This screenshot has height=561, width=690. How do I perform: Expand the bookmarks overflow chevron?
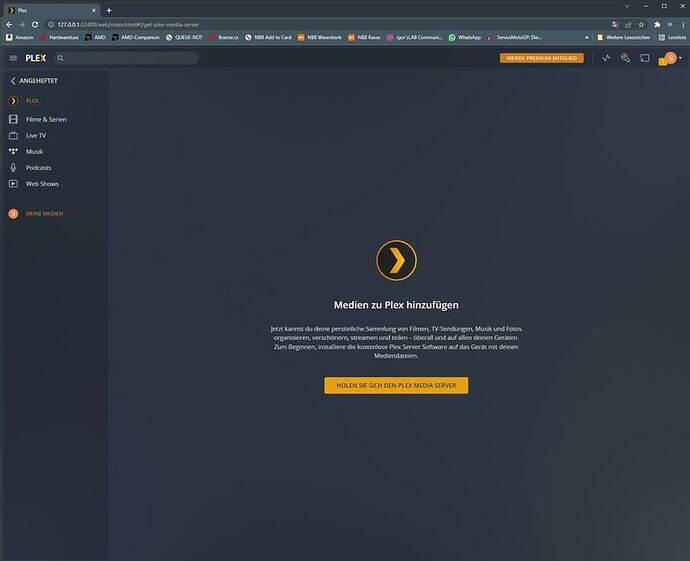click(587, 37)
